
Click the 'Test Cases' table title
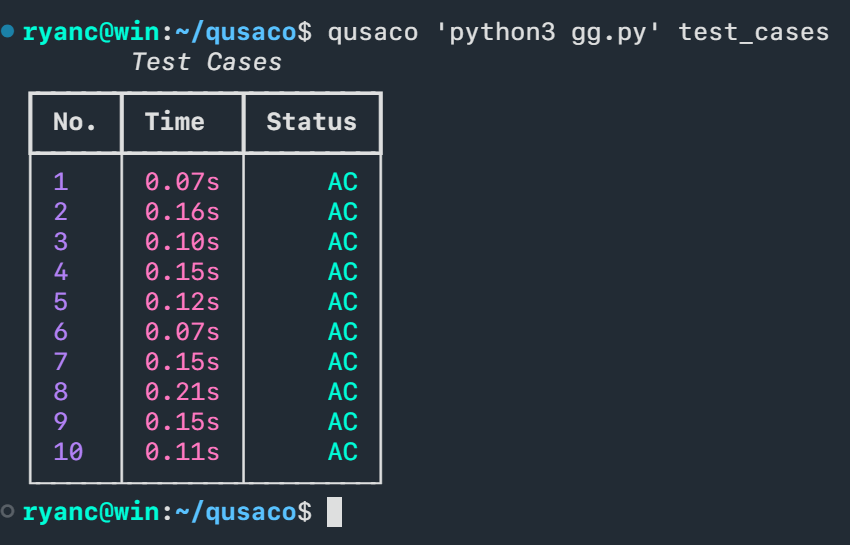point(207,62)
